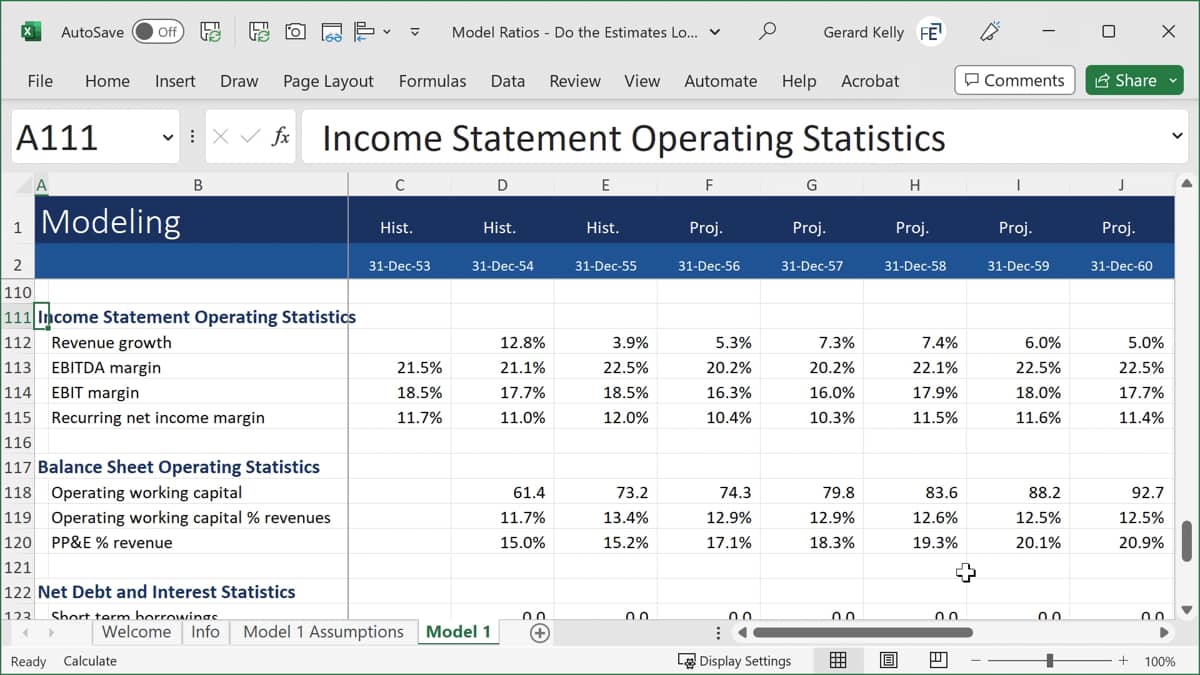This screenshot has height=675, width=1200.
Task: Open the Share button dropdown arrow
Action: coord(1173,80)
